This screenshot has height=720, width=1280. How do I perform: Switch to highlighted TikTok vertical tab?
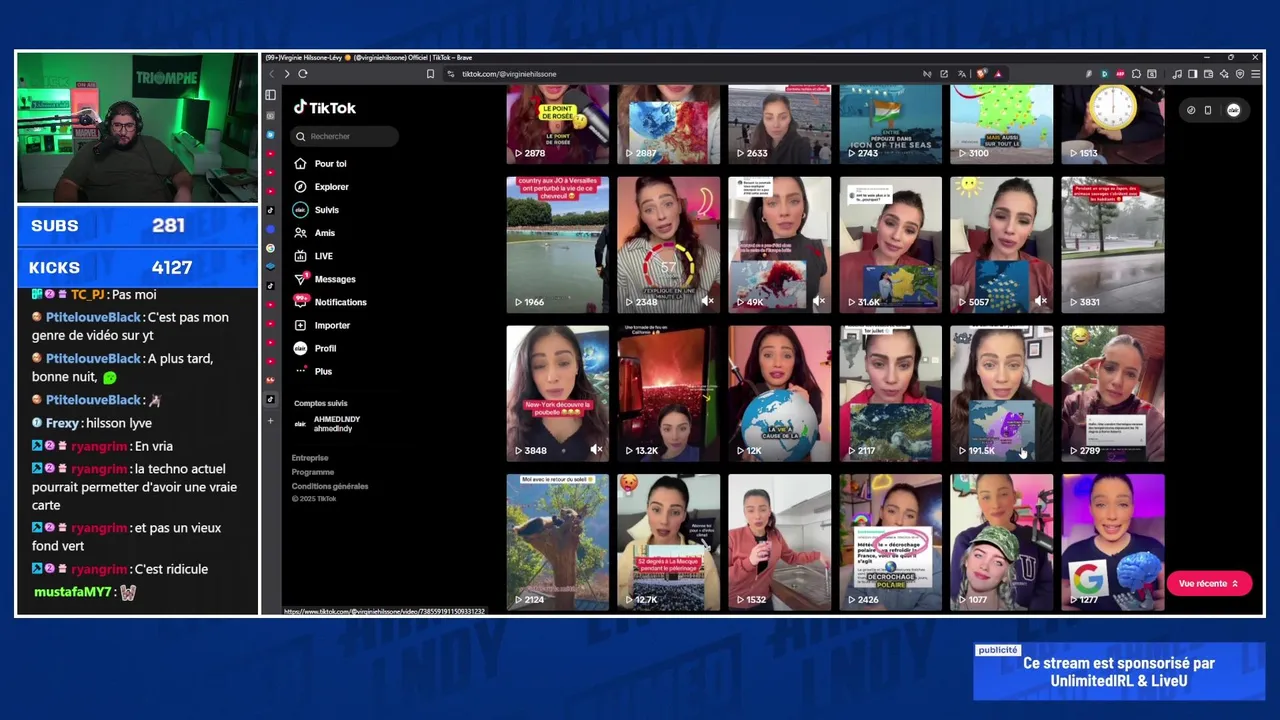[270, 400]
